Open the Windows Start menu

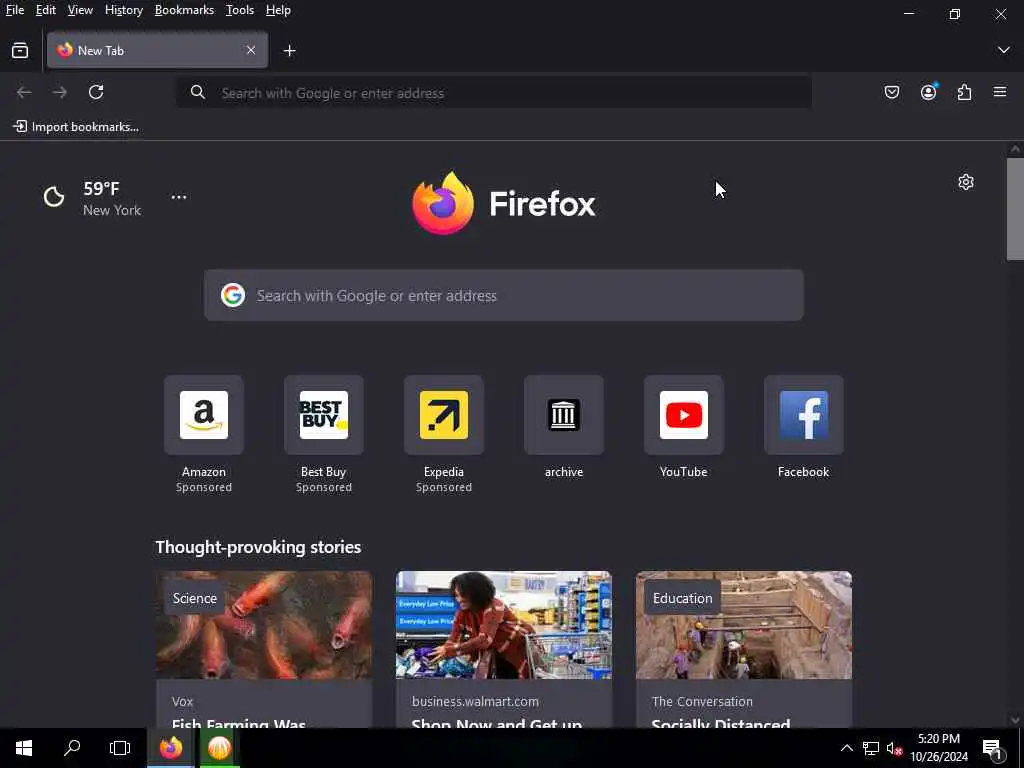[x=24, y=748]
